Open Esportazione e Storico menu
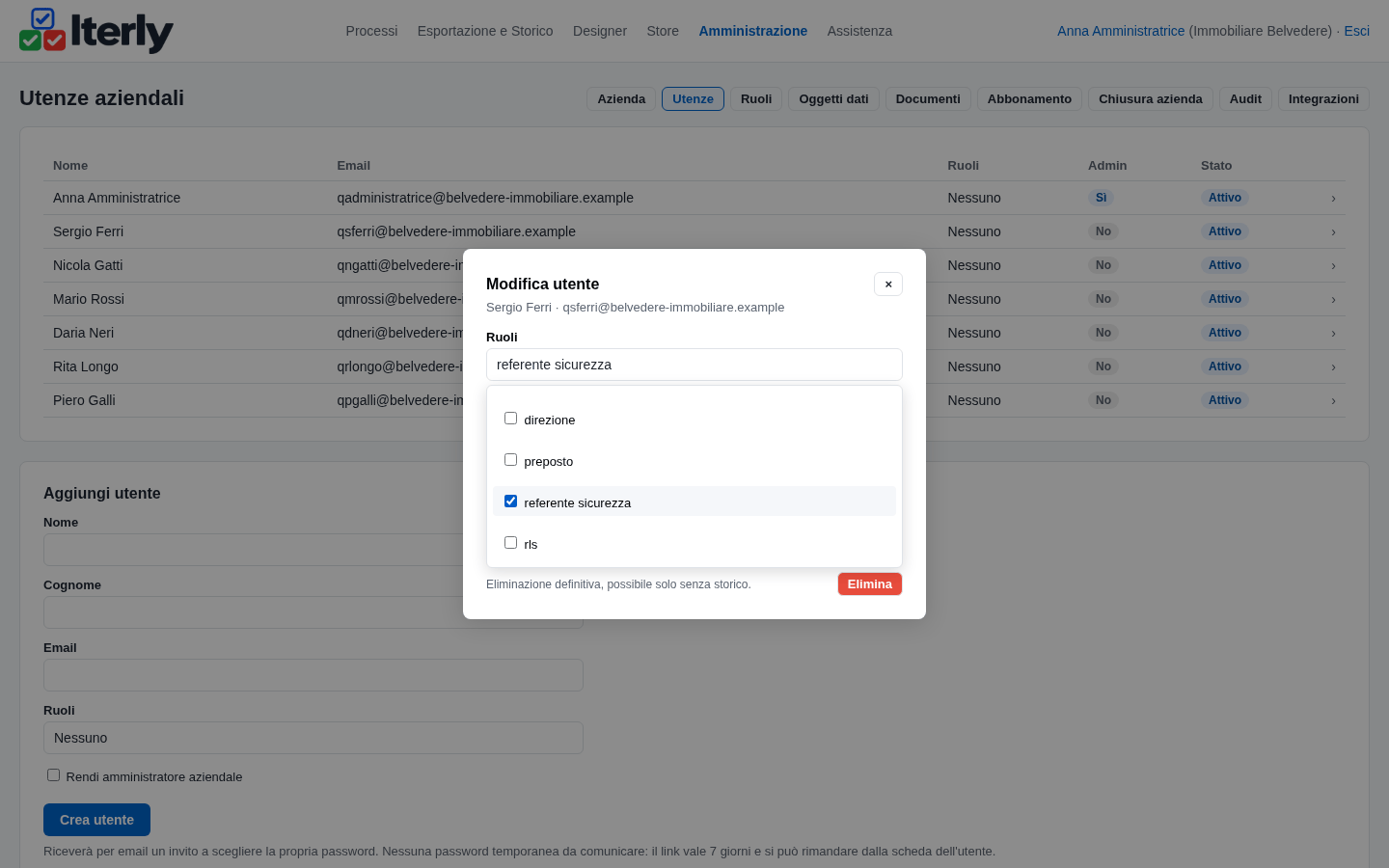Viewport: 1389px width, 868px height. point(485,31)
